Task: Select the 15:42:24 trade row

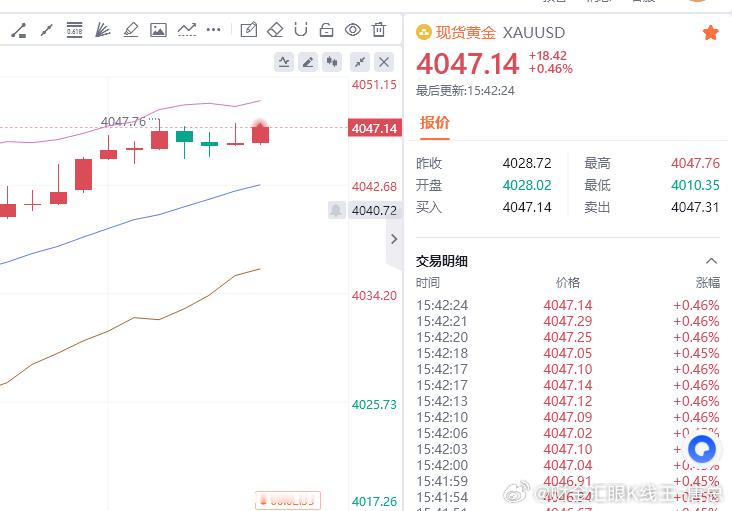Action: (568, 305)
